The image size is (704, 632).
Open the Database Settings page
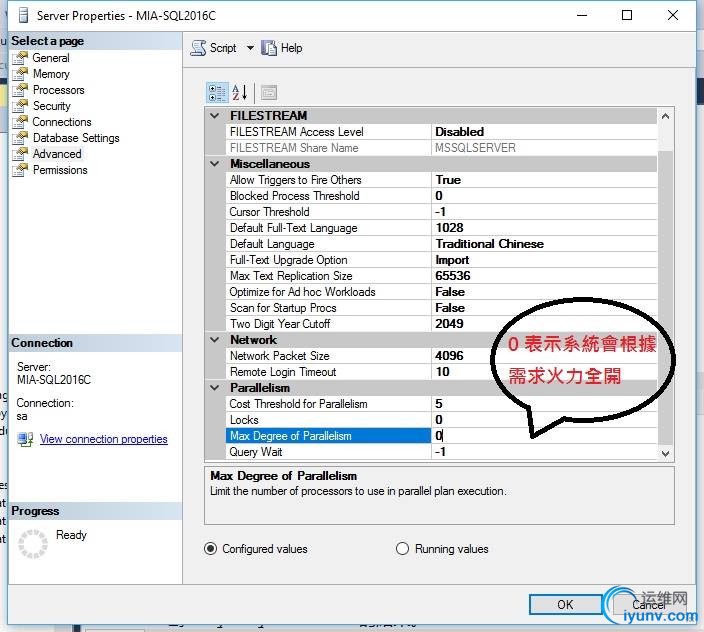coord(76,138)
